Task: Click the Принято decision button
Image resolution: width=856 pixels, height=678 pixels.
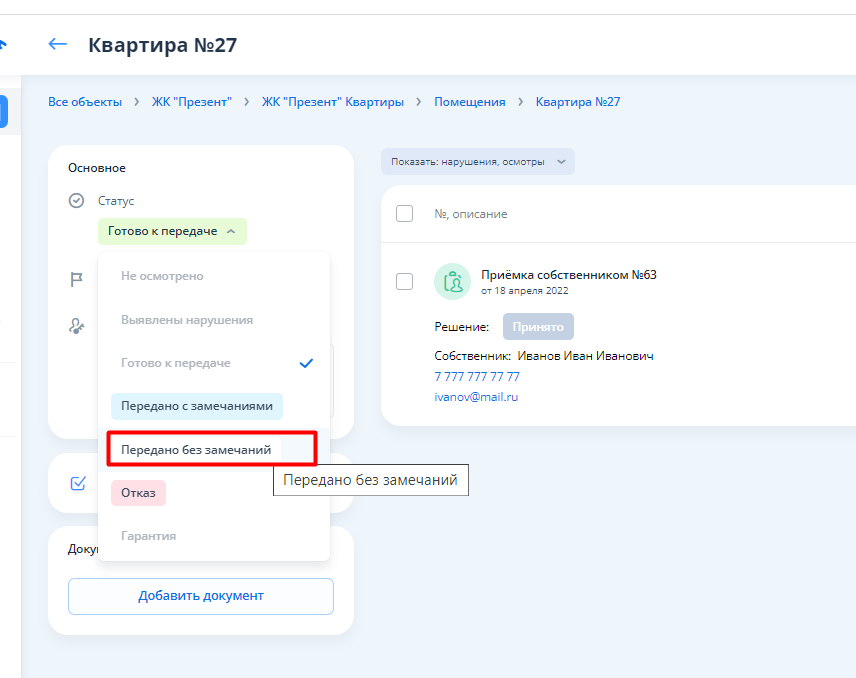Action: pyautogui.click(x=538, y=326)
